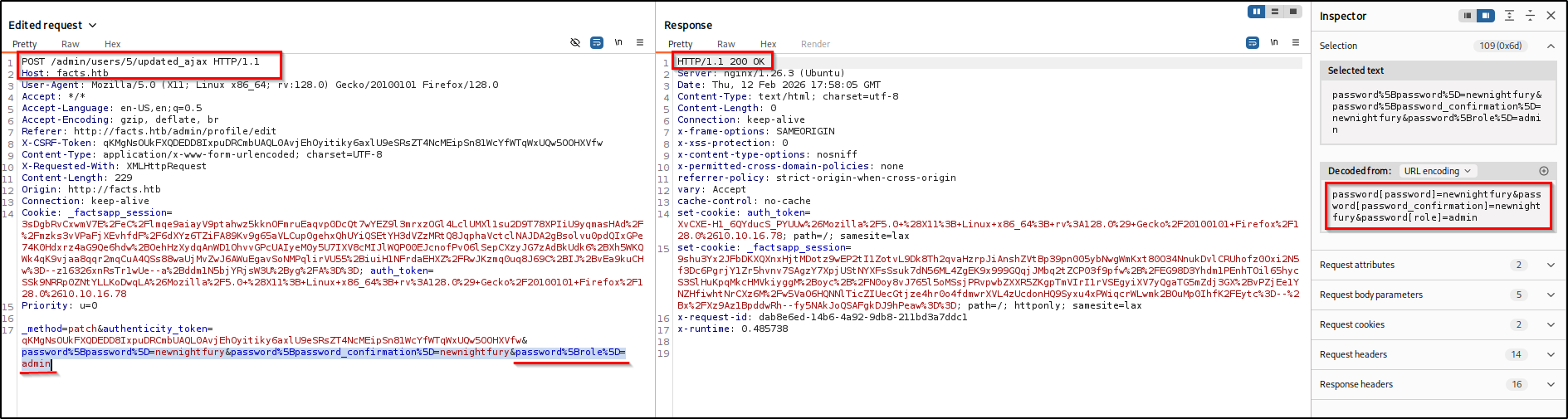The width and height of the screenshot is (1568, 419).
Task: Collapse all Inspector sections icon
Action: (x=1530, y=16)
